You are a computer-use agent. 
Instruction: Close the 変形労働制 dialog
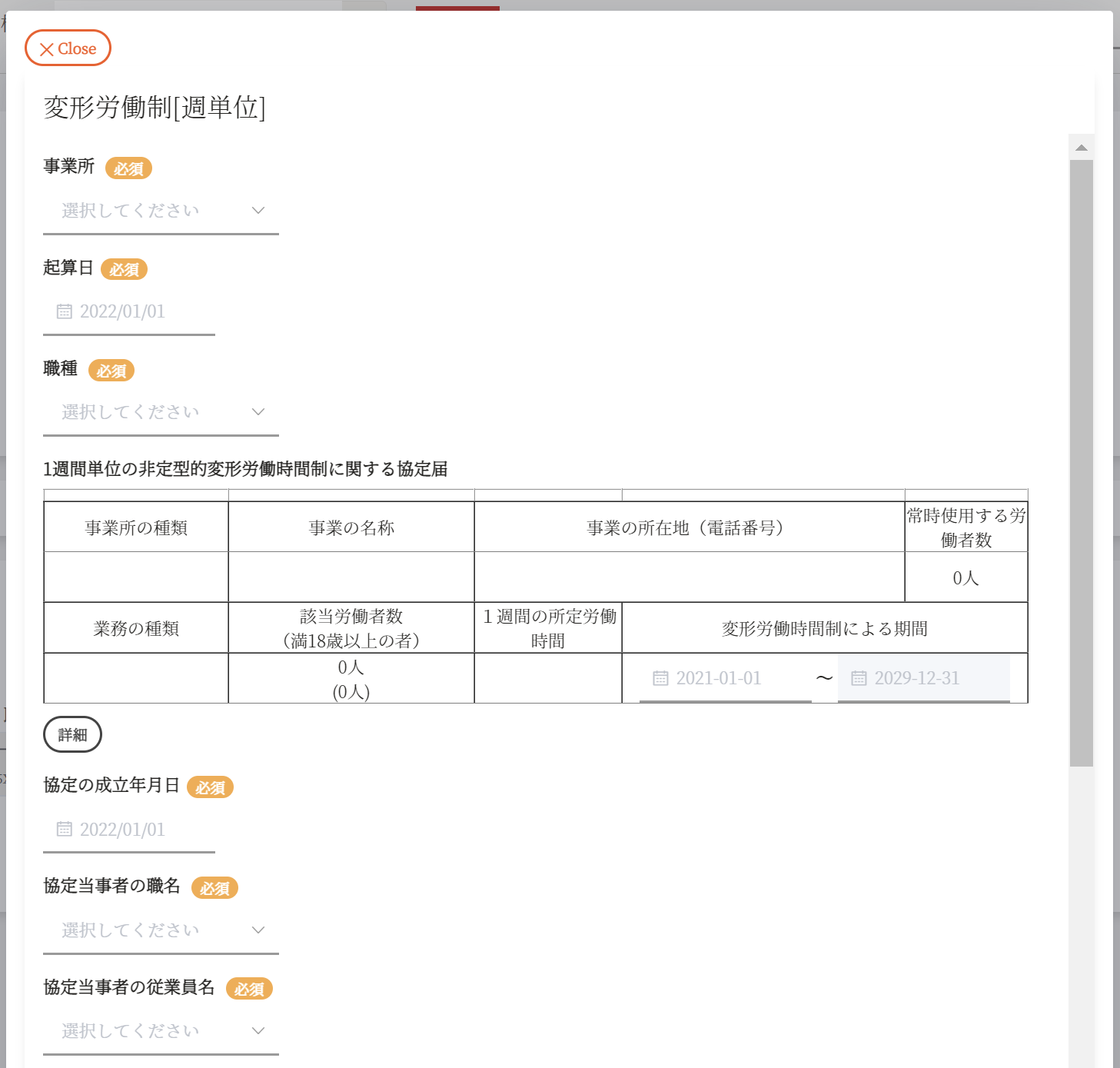pos(68,48)
